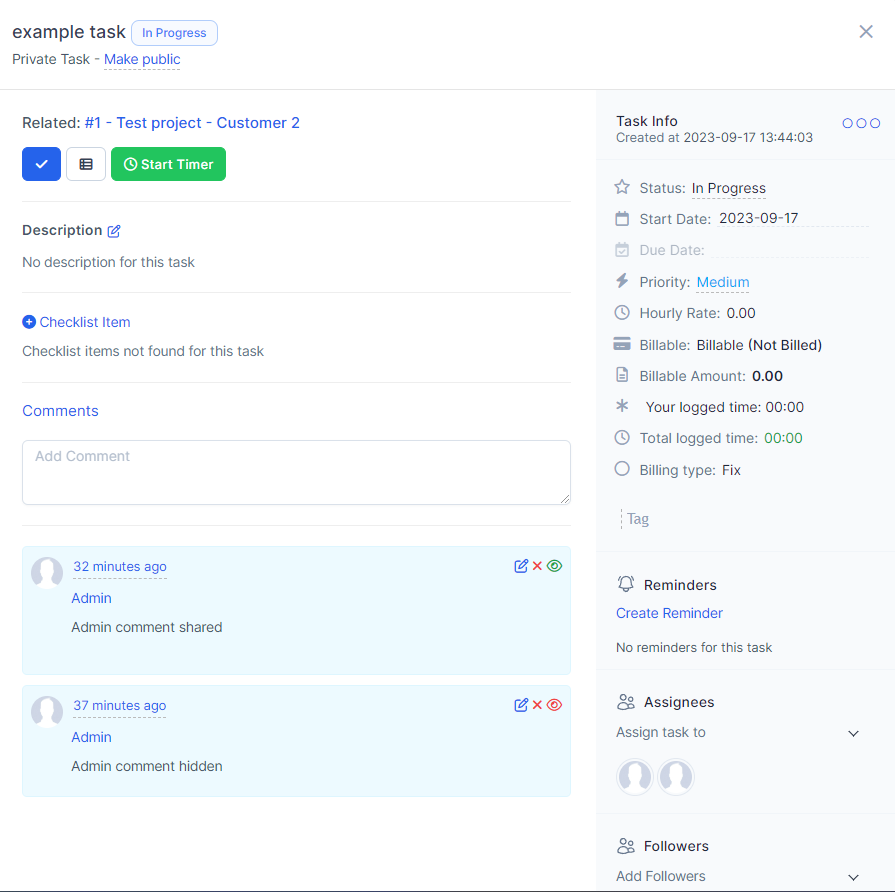This screenshot has height=892, width=895.
Task: Toggle visibility of the shared Admin comment
Action: point(555,565)
